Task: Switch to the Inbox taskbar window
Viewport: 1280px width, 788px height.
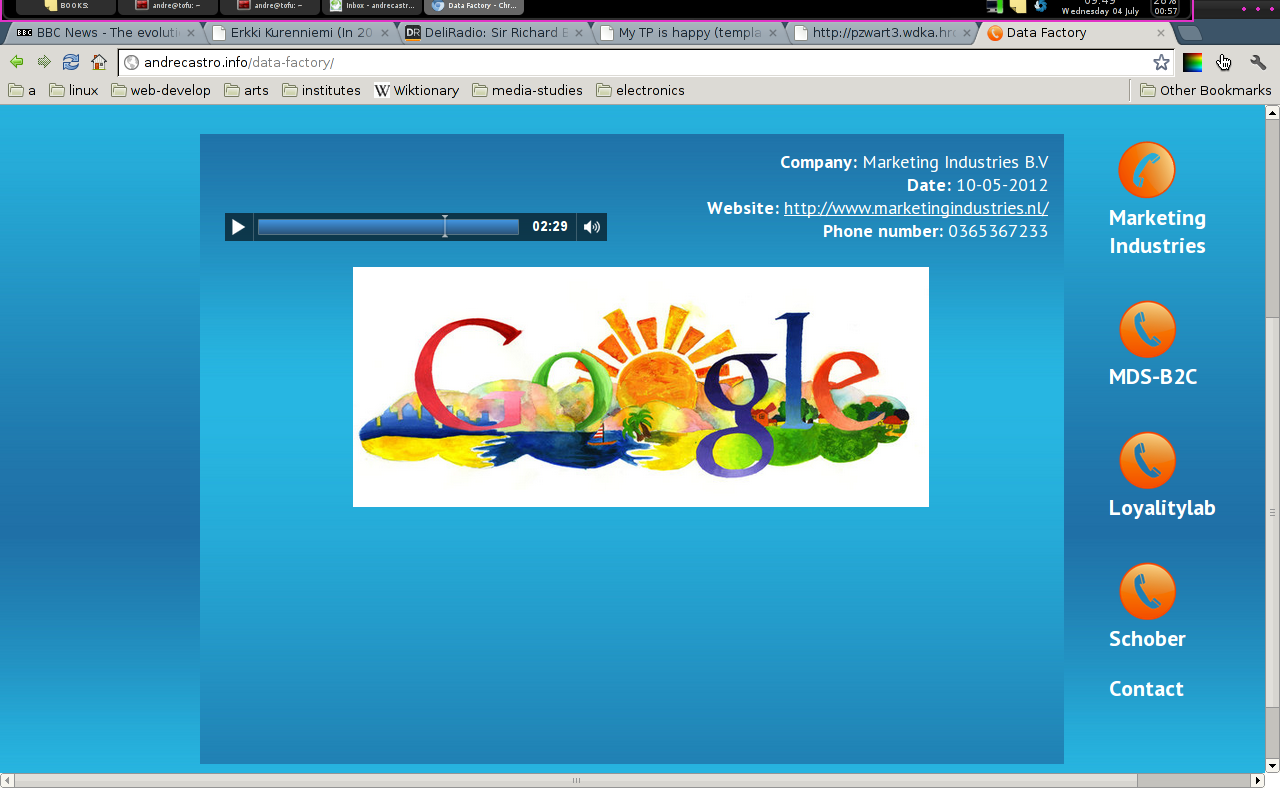Action: point(372,6)
